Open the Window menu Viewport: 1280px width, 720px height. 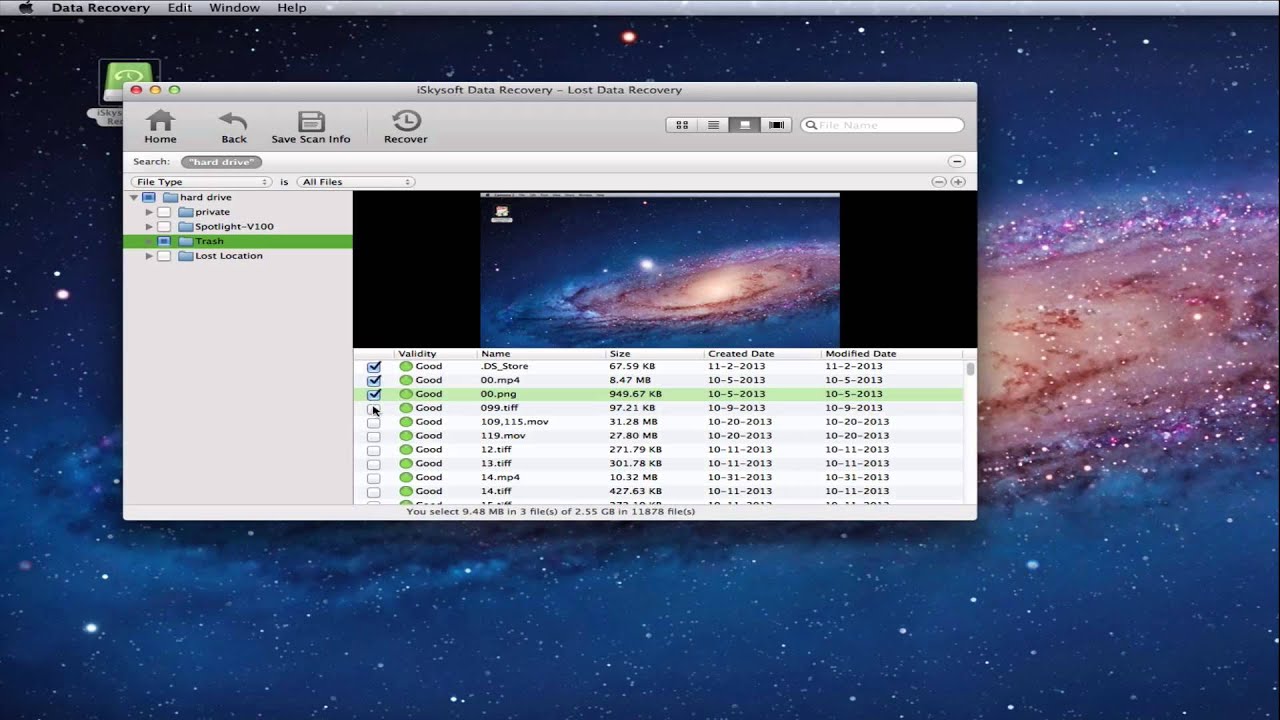[x=234, y=8]
